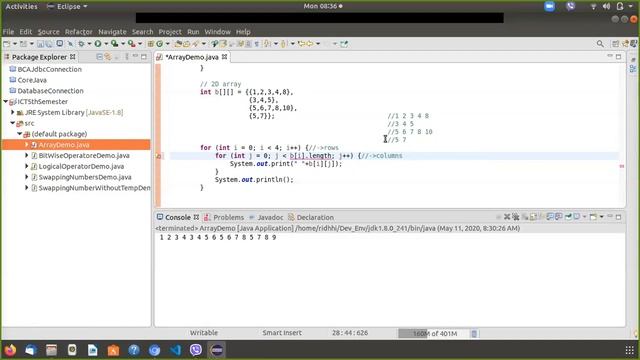640x360 pixels.
Task: Click the heap status memory bar
Action: 433,333
